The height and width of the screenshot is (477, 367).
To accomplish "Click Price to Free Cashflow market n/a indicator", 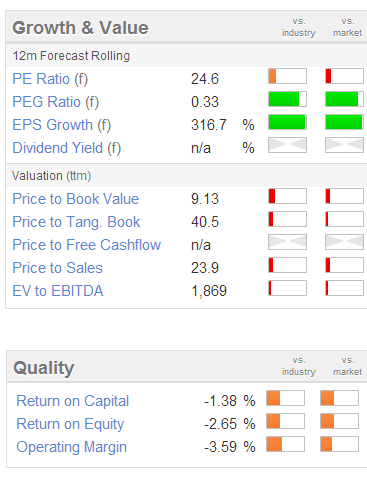I will [344, 242].
